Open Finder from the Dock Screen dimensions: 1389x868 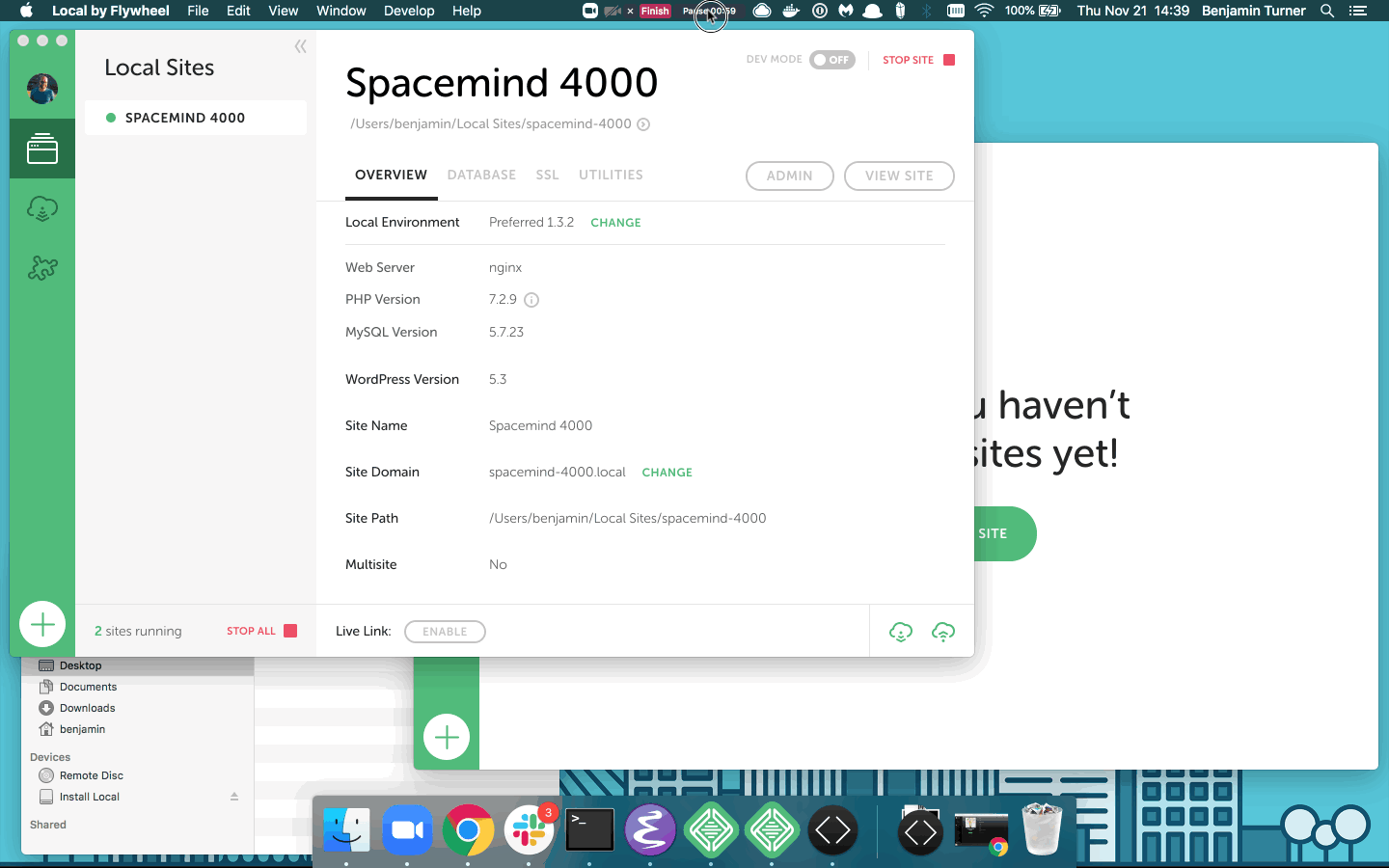(346, 829)
